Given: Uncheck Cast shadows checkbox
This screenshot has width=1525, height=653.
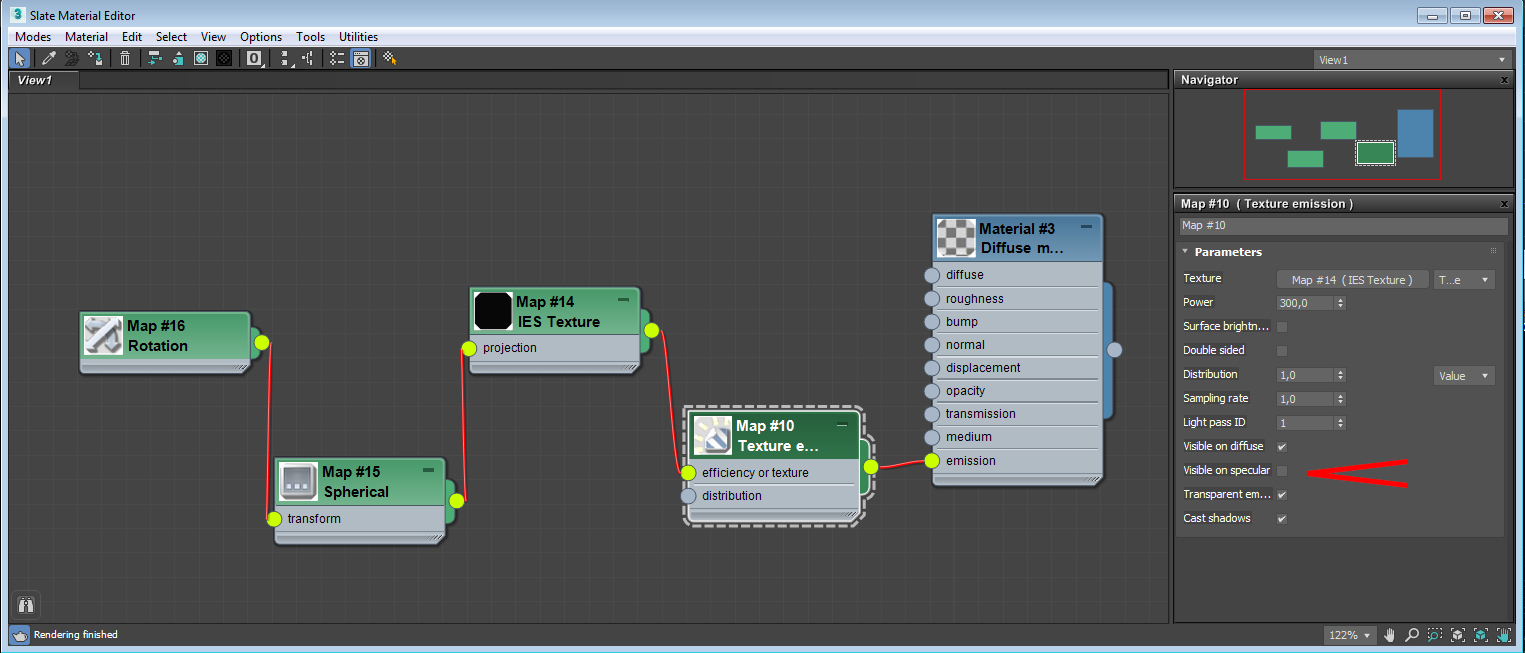Looking at the screenshot, I should click(1282, 519).
